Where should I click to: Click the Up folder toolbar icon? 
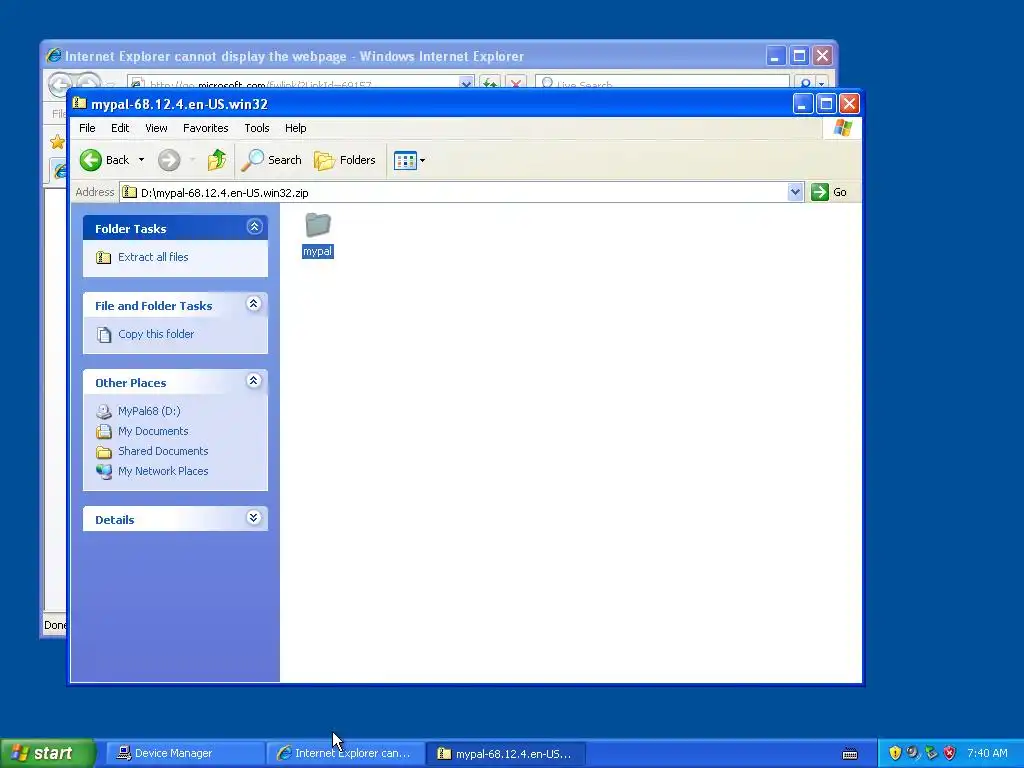coord(216,160)
